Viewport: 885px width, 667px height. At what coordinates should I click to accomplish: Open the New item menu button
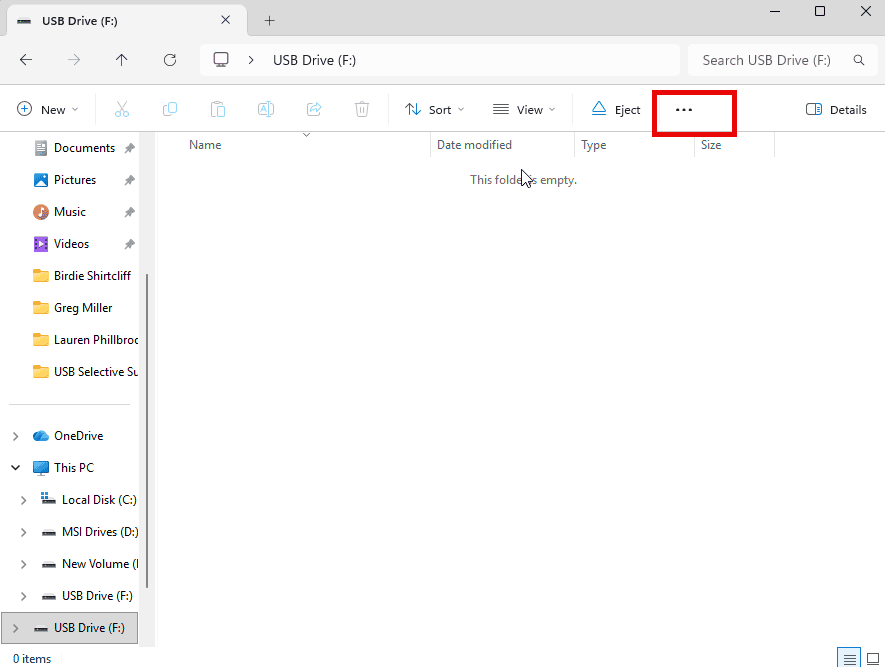coord(48,109)
